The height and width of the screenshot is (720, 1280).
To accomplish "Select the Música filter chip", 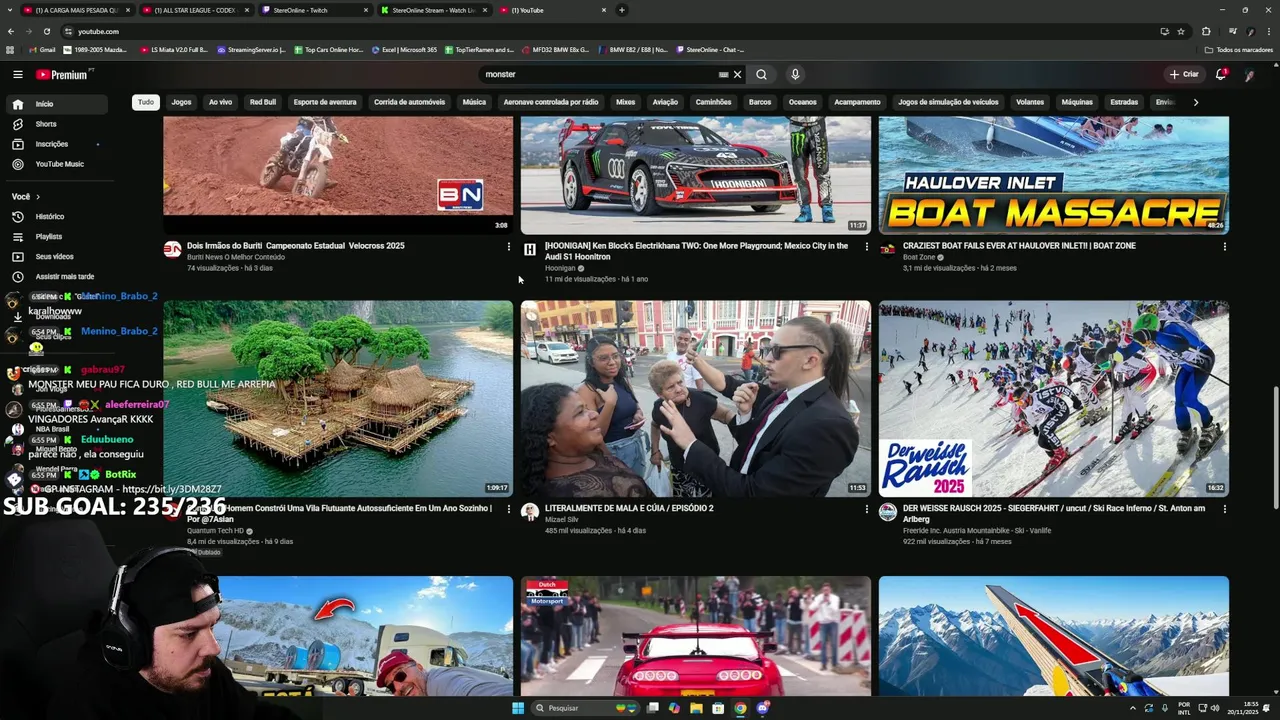I will 474,102.
